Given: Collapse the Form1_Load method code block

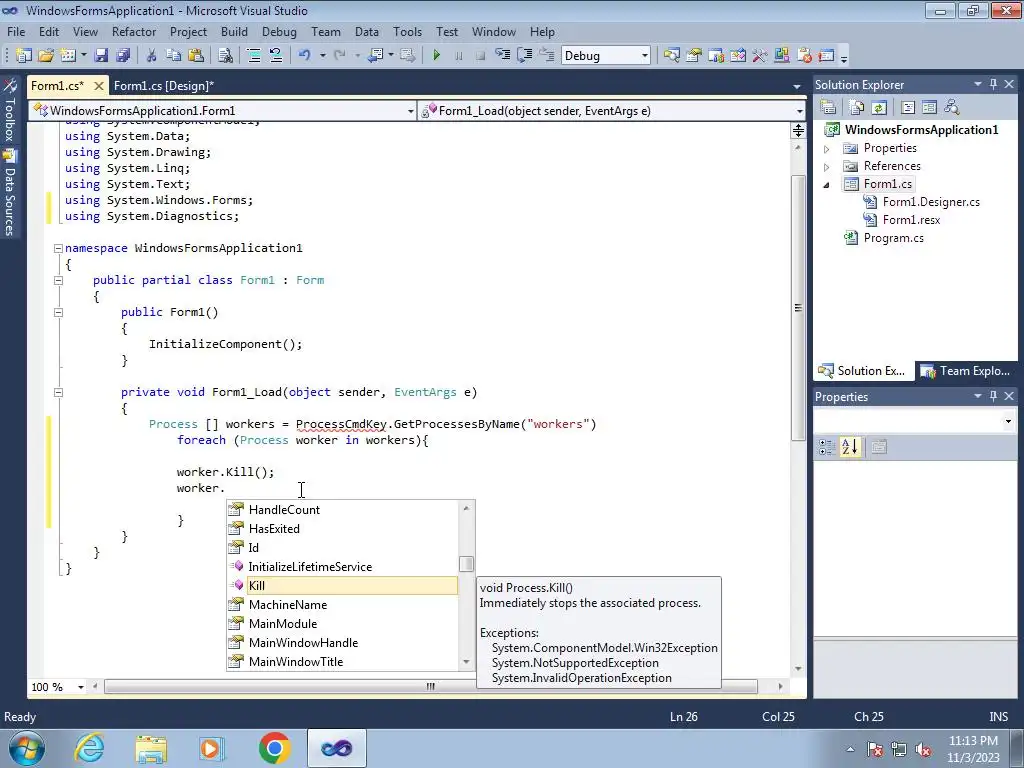Looking at the screenshot, I should point(58,392).
